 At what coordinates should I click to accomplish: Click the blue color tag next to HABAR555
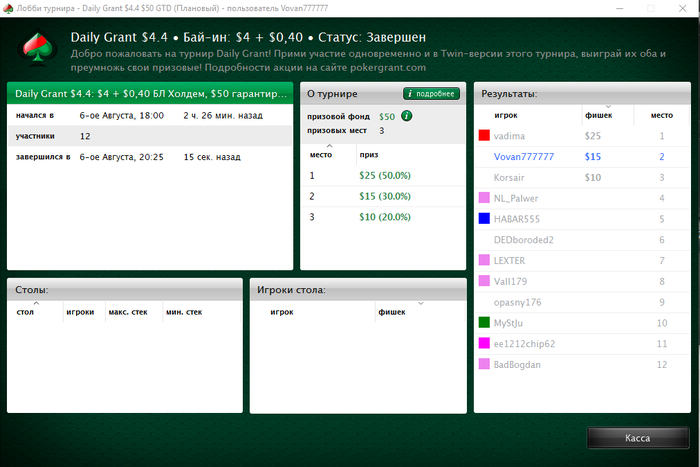pos(484,219)
